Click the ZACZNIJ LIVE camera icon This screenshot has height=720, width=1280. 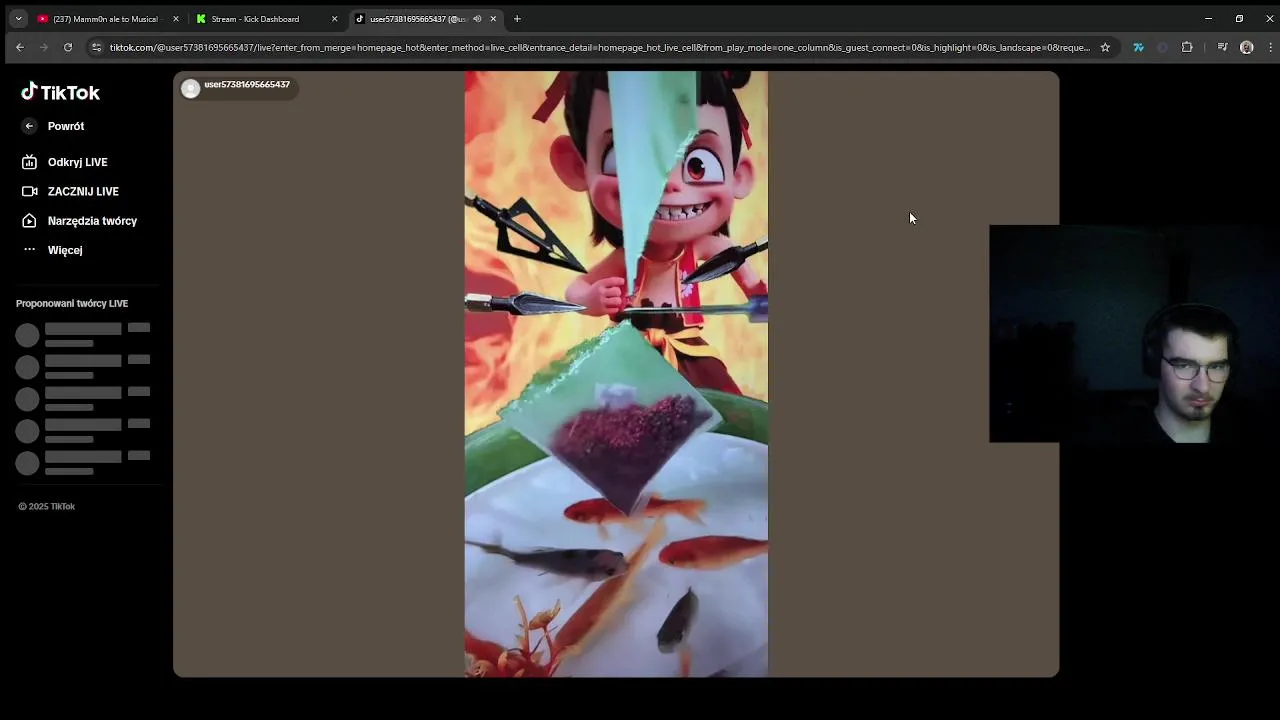[29, 191]
